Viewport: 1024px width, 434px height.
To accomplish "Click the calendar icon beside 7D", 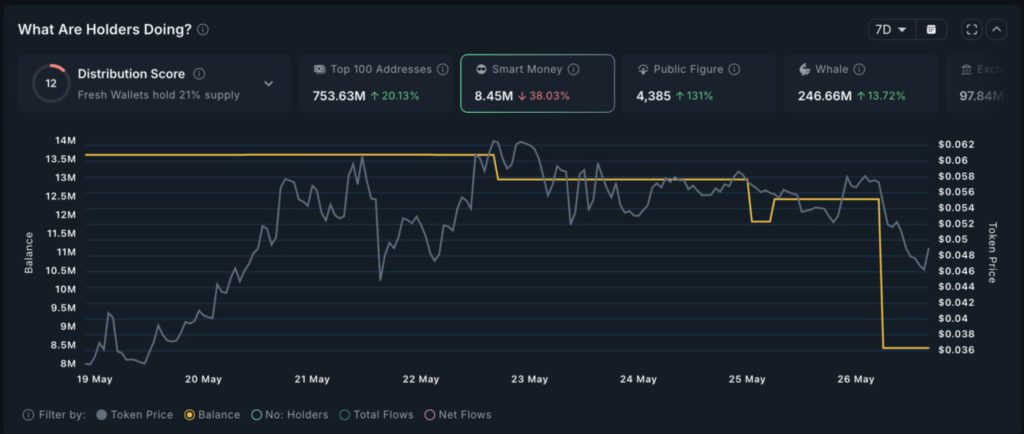I will pyautogui.click(x=932, y=30).
